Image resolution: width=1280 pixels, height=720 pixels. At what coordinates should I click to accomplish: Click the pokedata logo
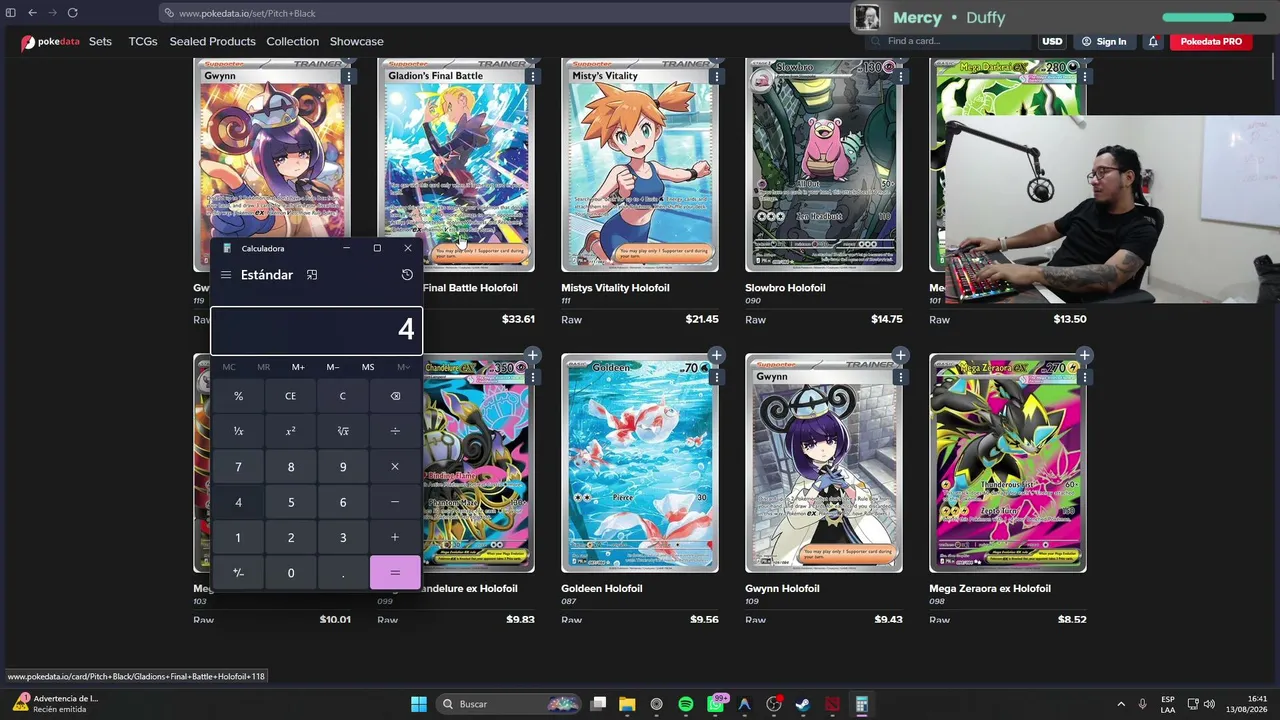click(x=50, y=42)
